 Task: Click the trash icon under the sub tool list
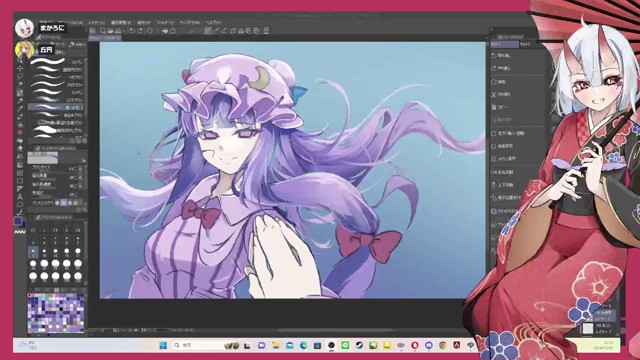pyautogui.click(x=84, y=140)
